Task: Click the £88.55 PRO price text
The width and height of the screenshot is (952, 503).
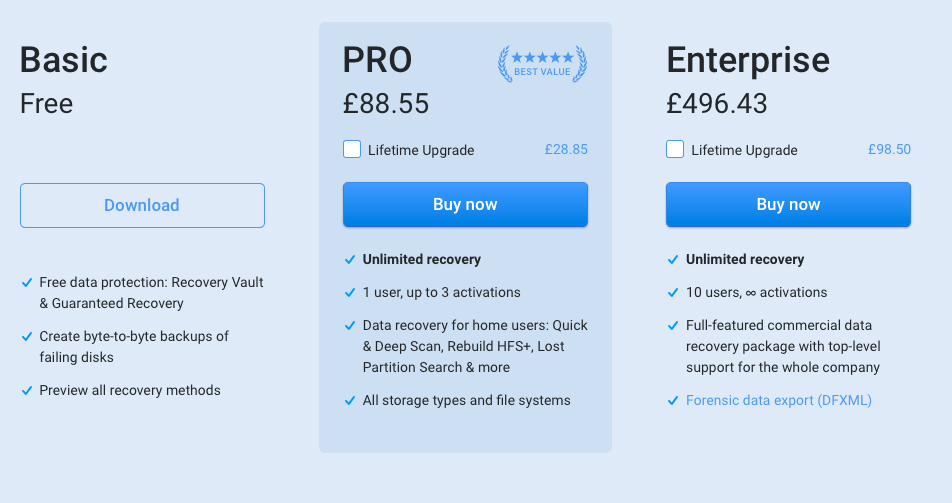Action: 386,103
